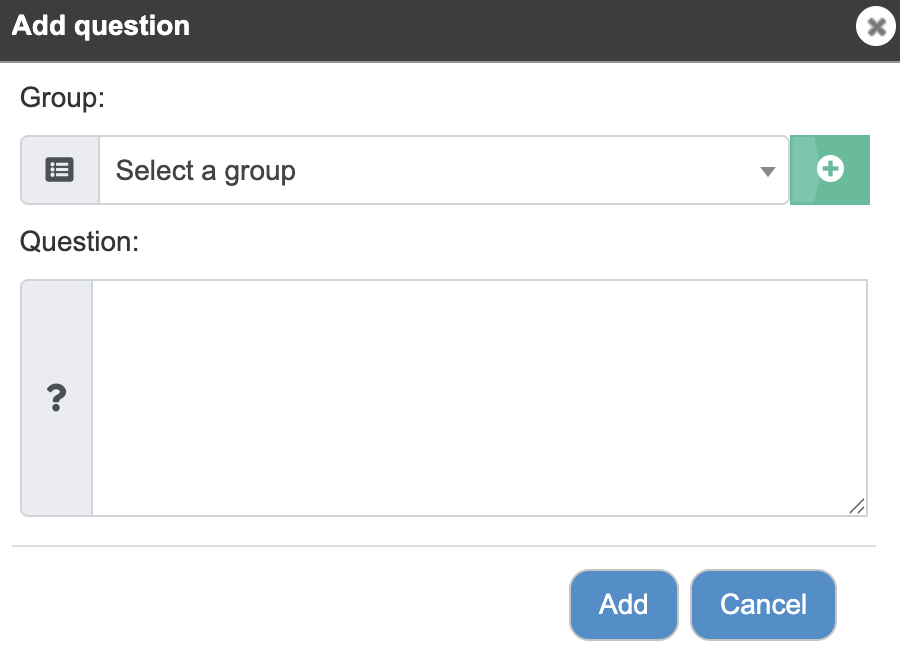
Task: Click the grey addon box left of dropdown
Action: pyautogui.click(x=60, y=170)
